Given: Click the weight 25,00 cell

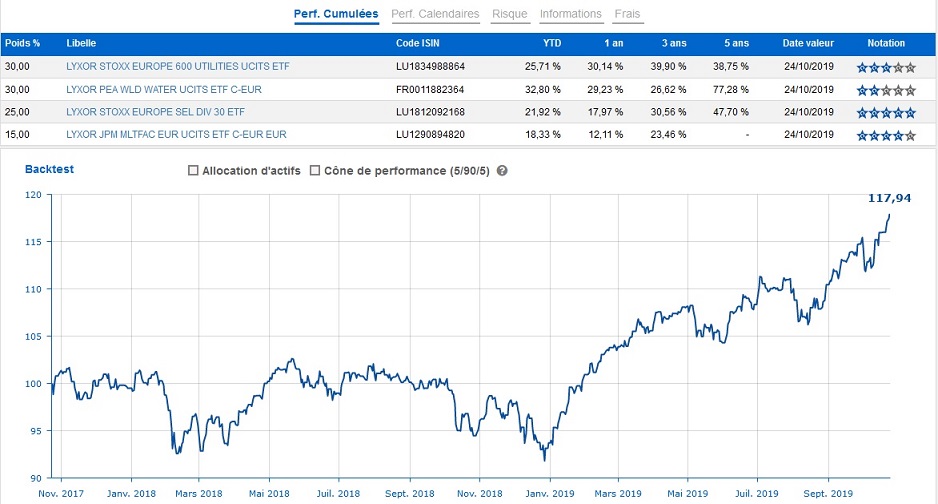Looking at the screenshot, I should pyautogui.click(x=17, y=112).
